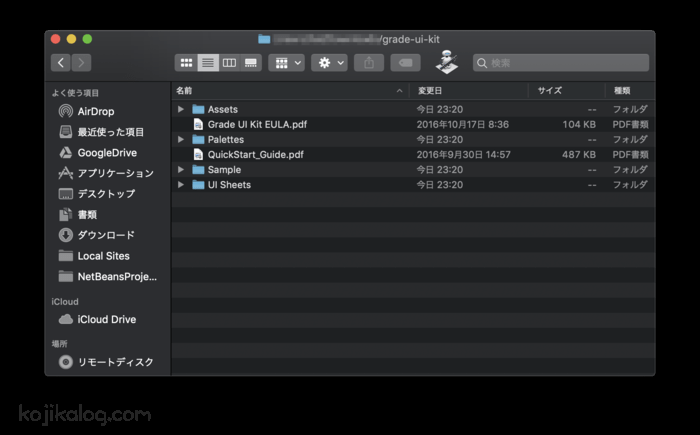Click the QuickStart_Guide PDF icon
The height and width of the screenshot is (435, 700).
tap(198, 155)
